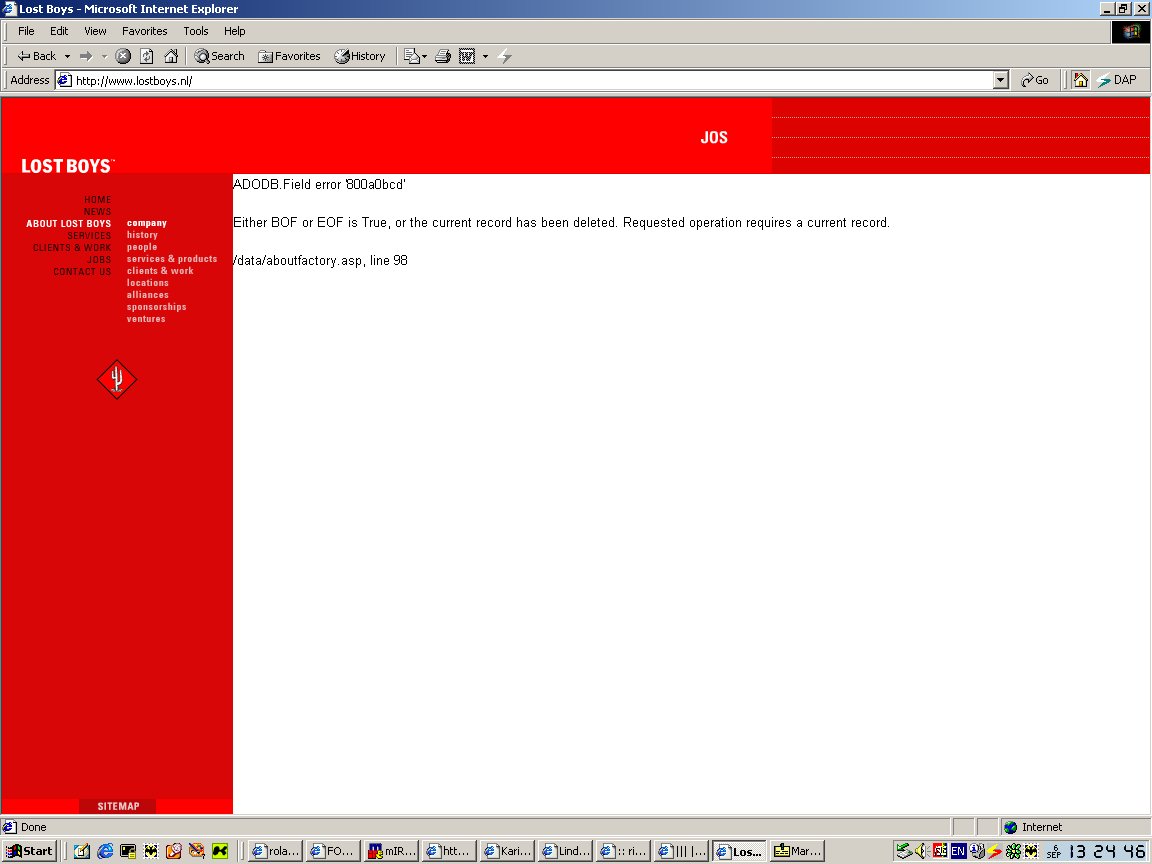The image size is (1152, 864).
Task: Open the Windows Start menu
Action: pos(30,851)
